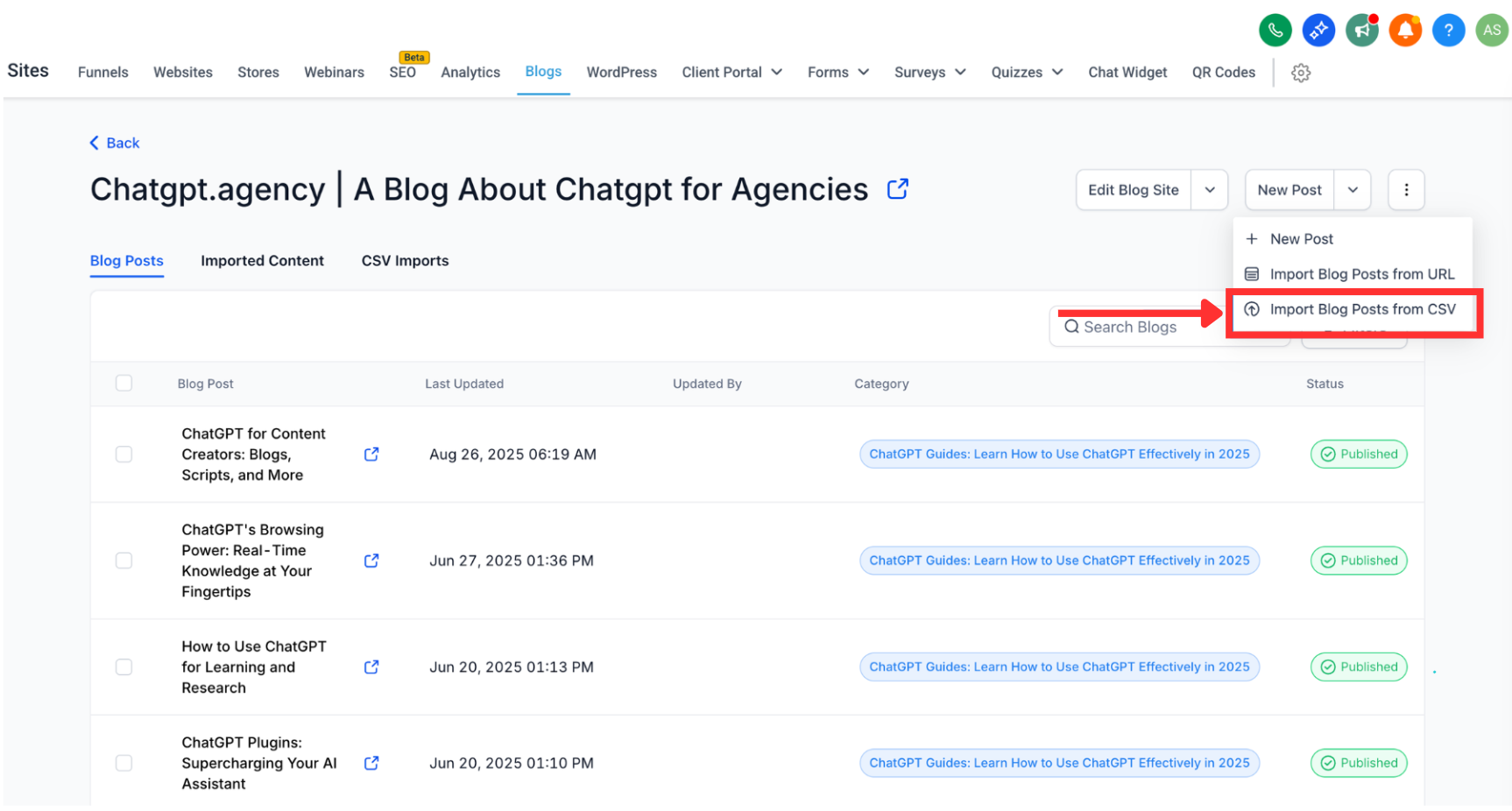Viewport: 1512px width, 811px height.
Task: Click Published status of ChatGPT's Browsing Power
Action: click(1359, 561)
